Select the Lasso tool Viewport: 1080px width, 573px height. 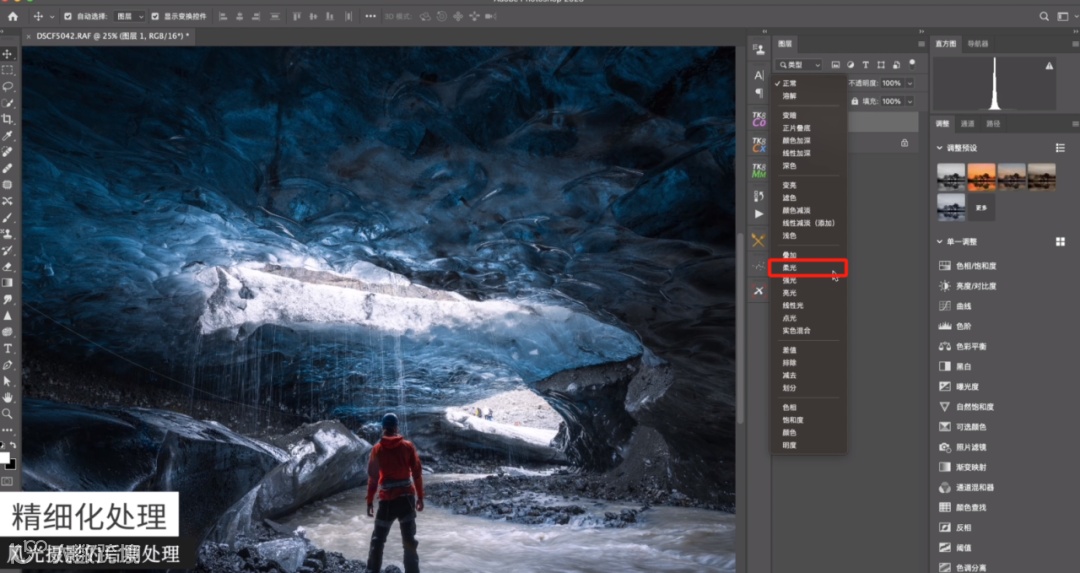[x=8, y=87]
